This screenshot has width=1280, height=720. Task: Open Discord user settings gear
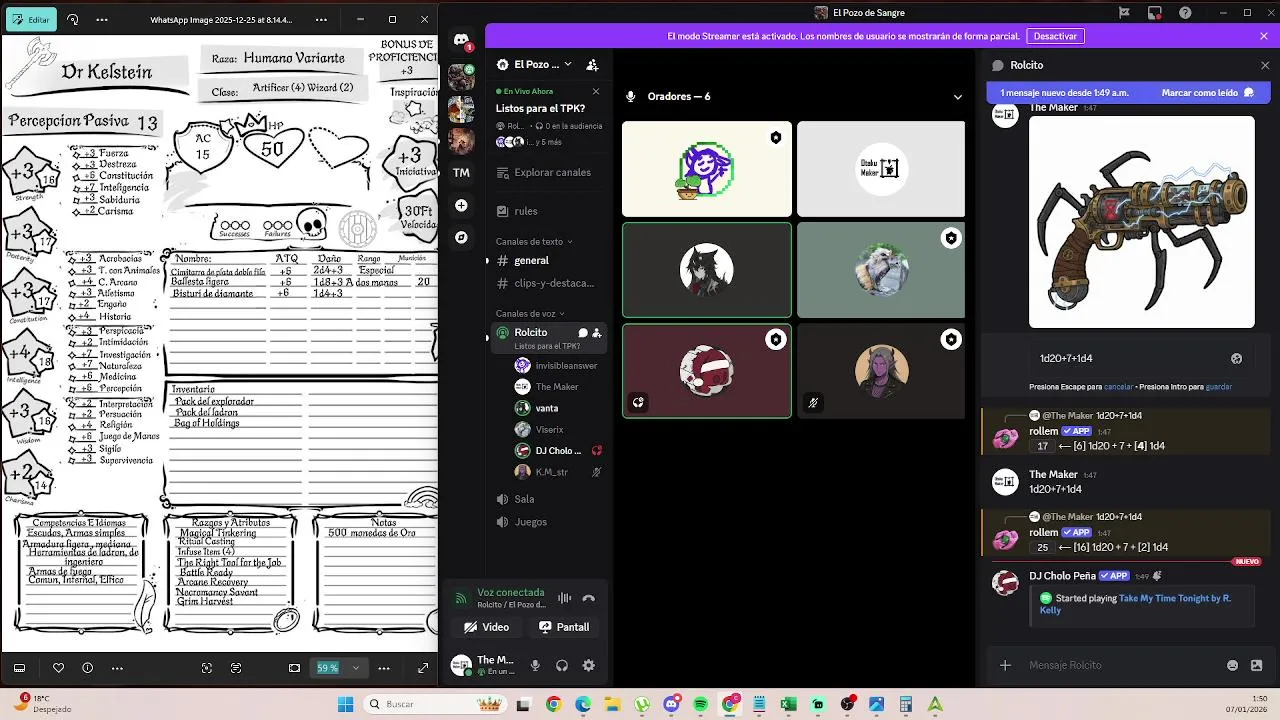(x=589, y=665)
